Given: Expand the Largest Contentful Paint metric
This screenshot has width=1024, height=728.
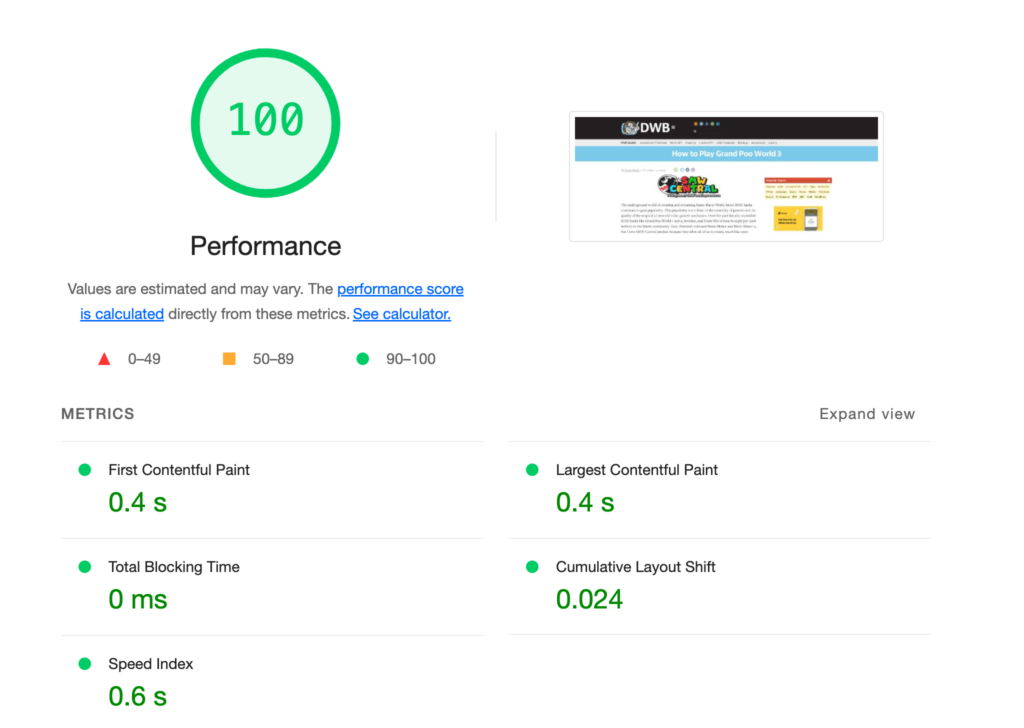Looking at the screenshot, I should pos(636,470).
